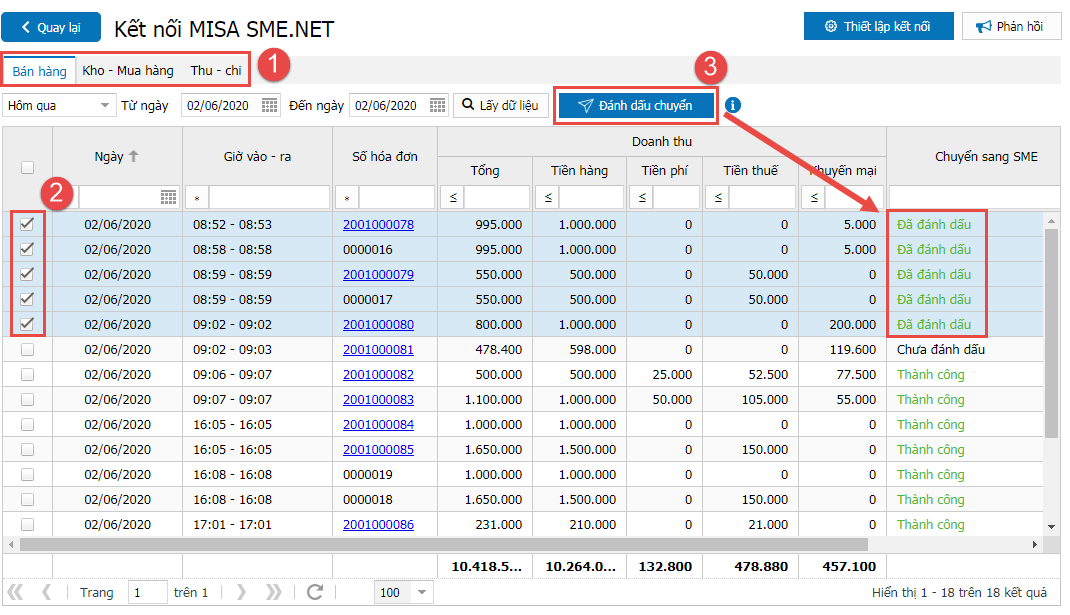1070x615 pixels.
Task: Click the 478.880 Tiền thuế total
Action: [761, 567]
